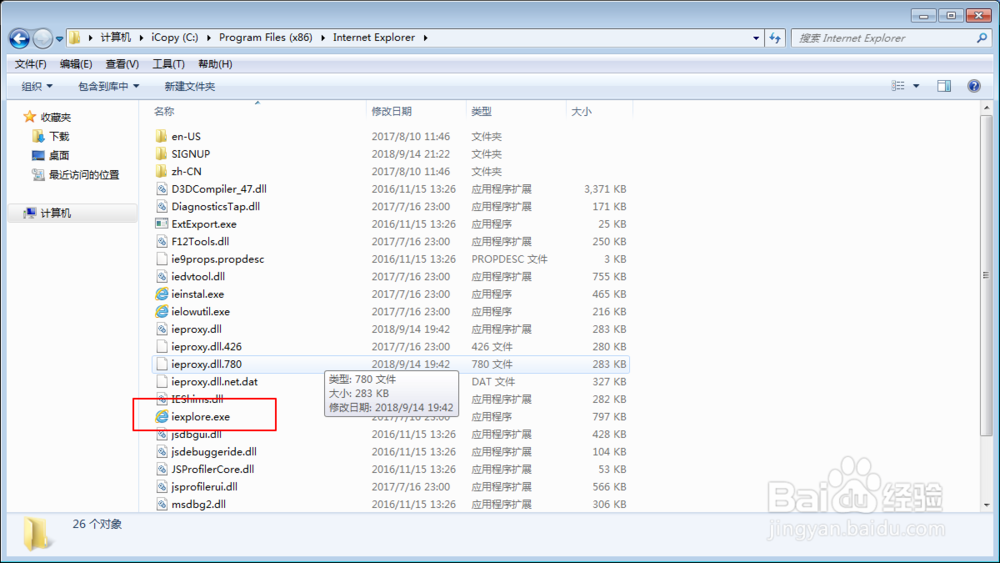
Task: Click PROPDESC 文件 type cell
Action: click(x=509, y=259)
